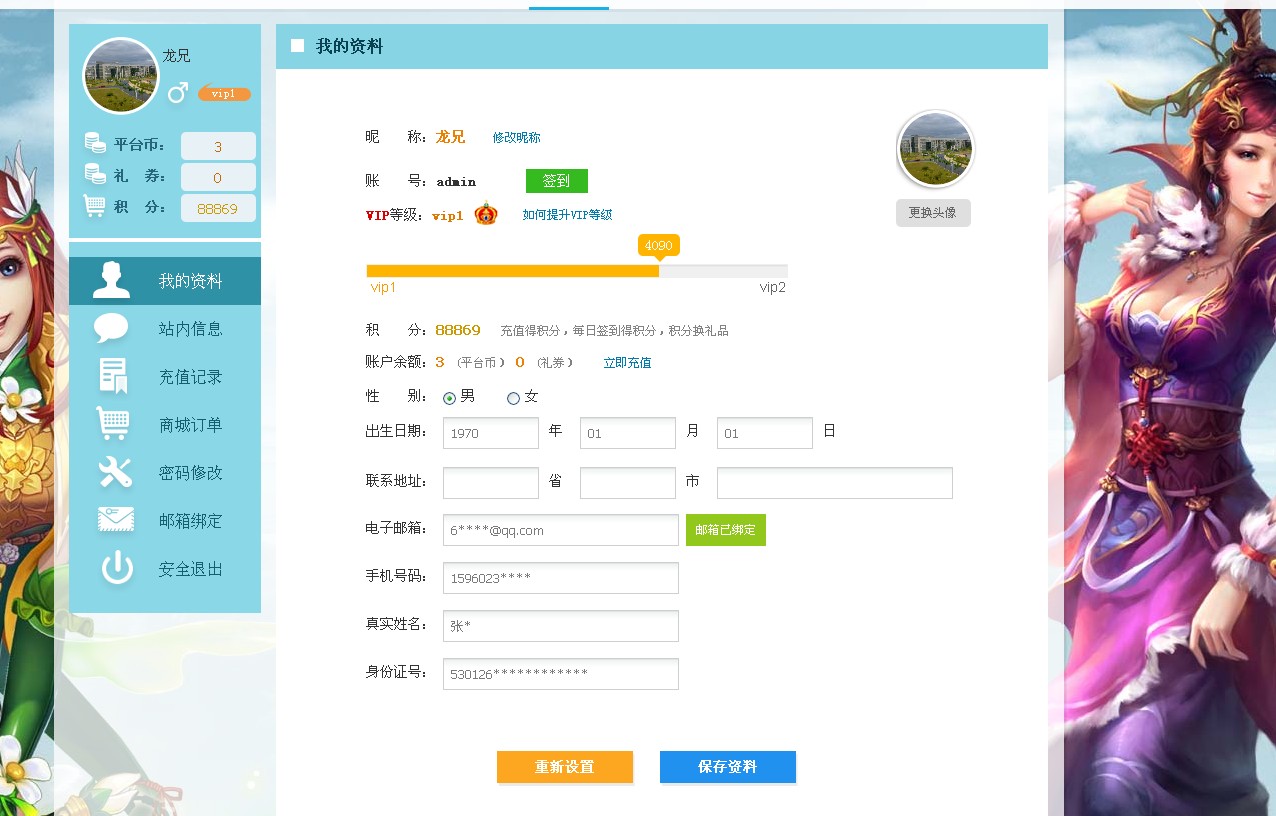The image size is (1276, 816).
Task: Open 充值记录 menu item
Action: [165, 377]
